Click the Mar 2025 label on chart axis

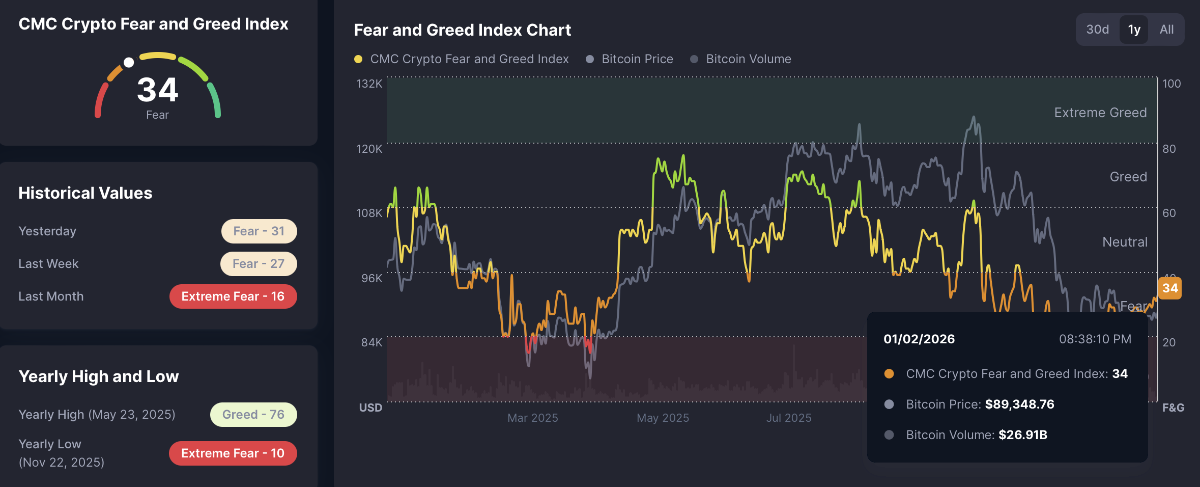[x=532, y=418]
